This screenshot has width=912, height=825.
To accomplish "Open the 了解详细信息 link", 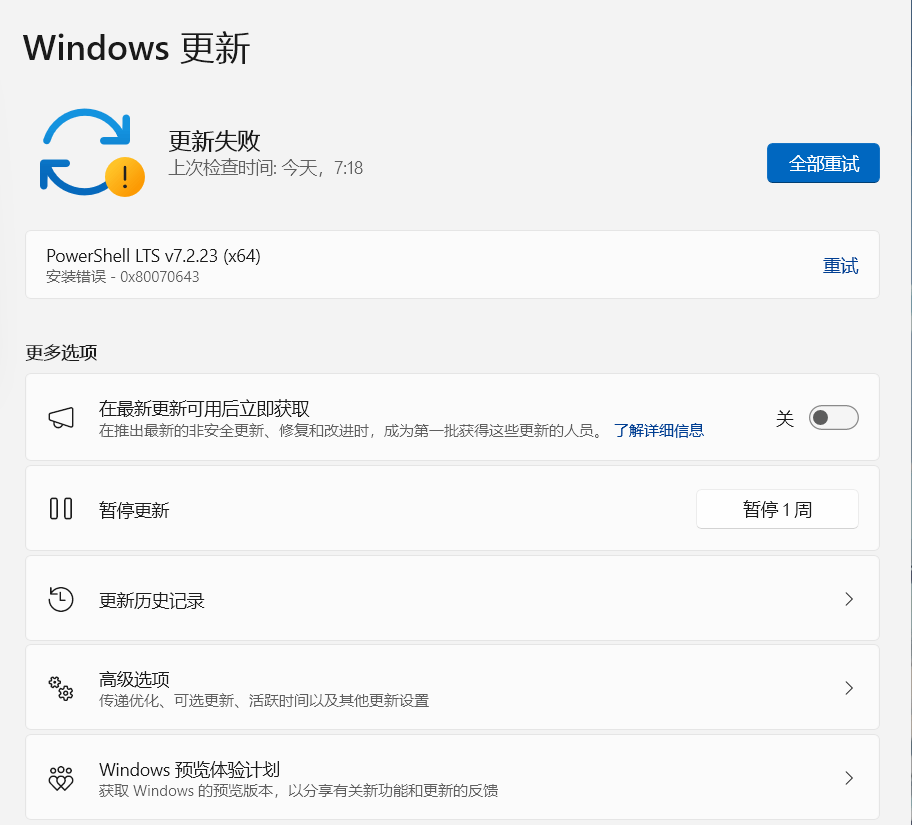I will tap(659, 431).
